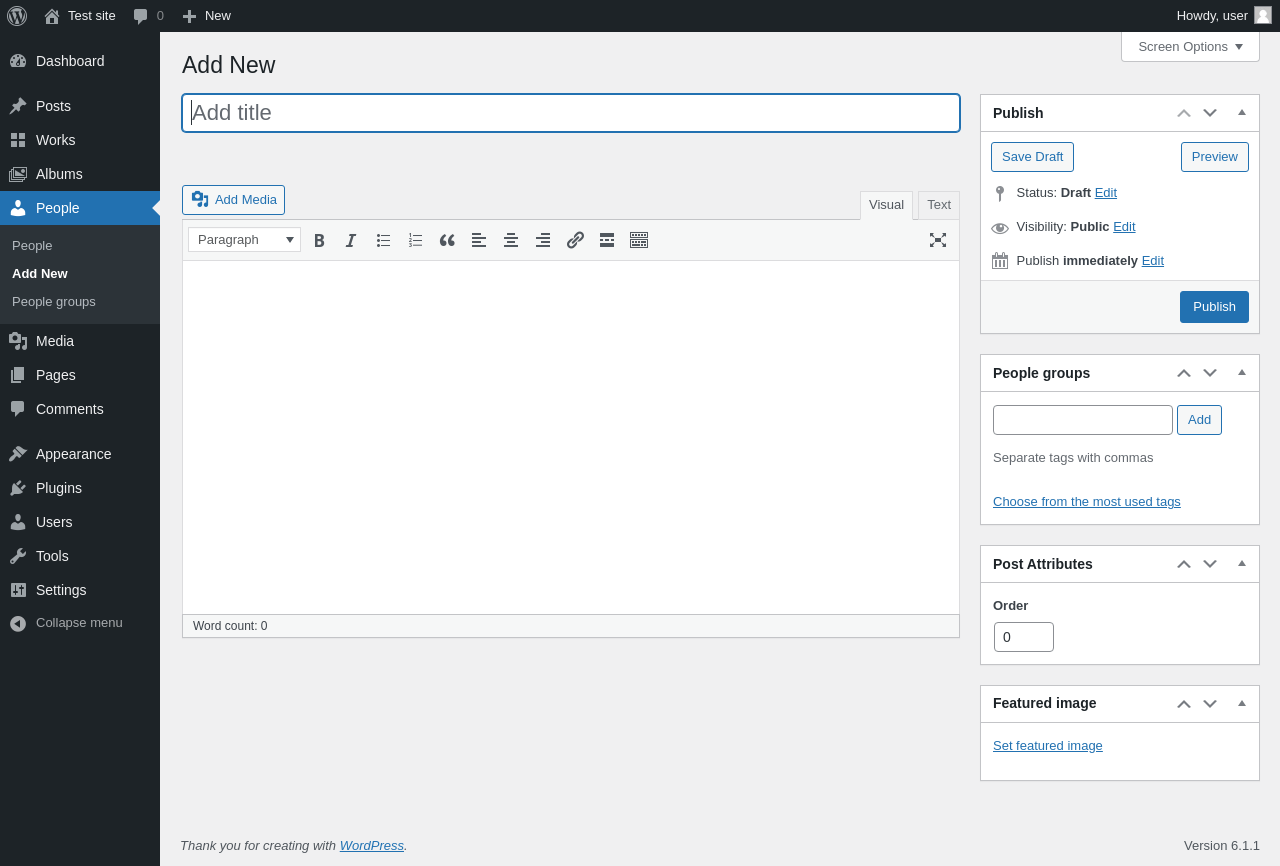
Task: Move Publish box down
Action: (x=1210, y=113)
